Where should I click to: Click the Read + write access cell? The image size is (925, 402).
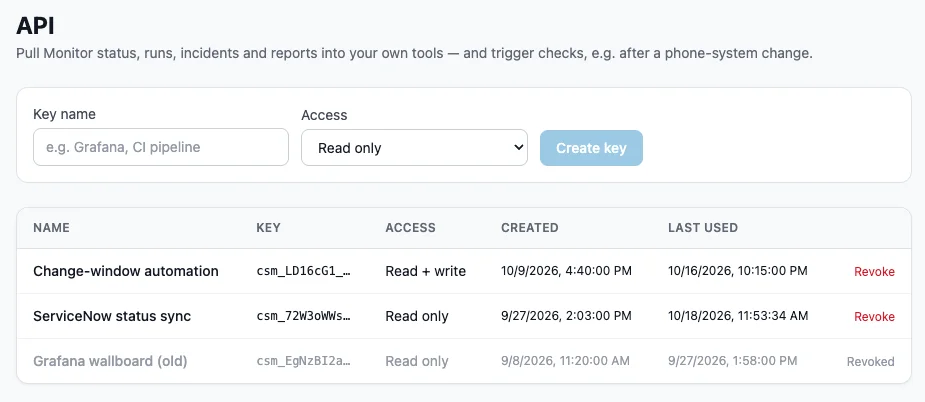pos(426,271)
